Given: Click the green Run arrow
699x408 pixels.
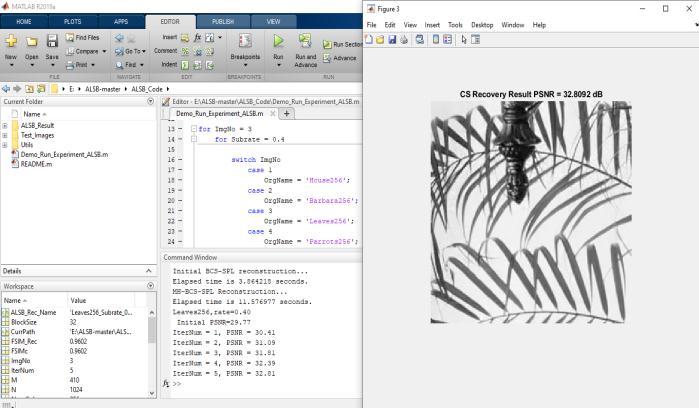Looking at the screenshot, I should [x=278, y=41].
